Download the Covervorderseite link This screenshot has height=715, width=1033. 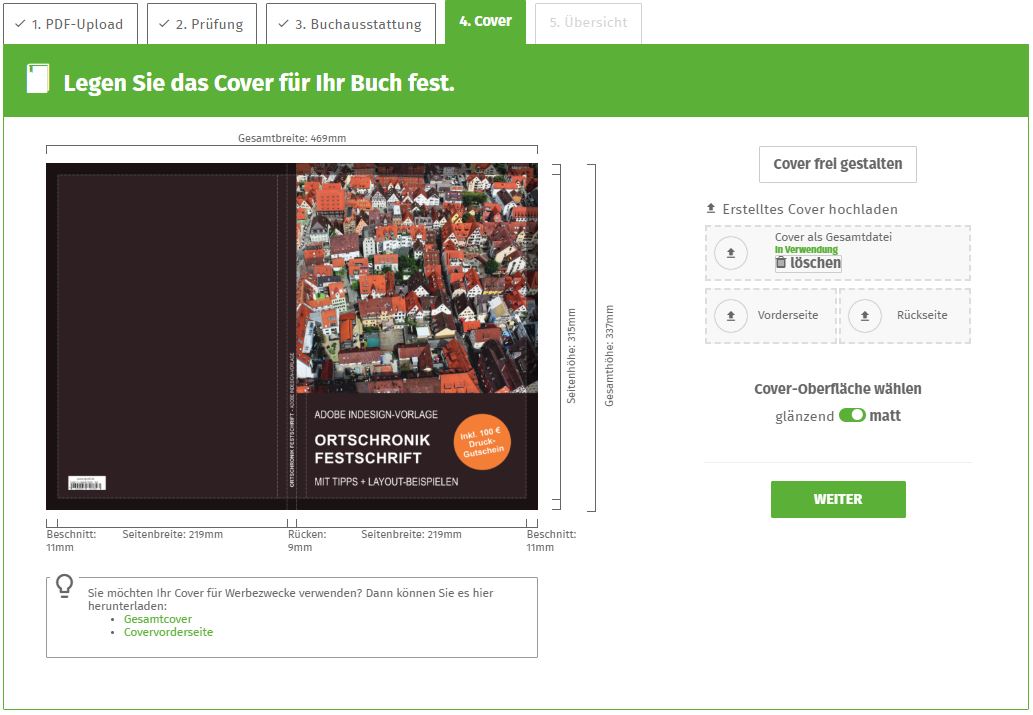tap(169, 632)
